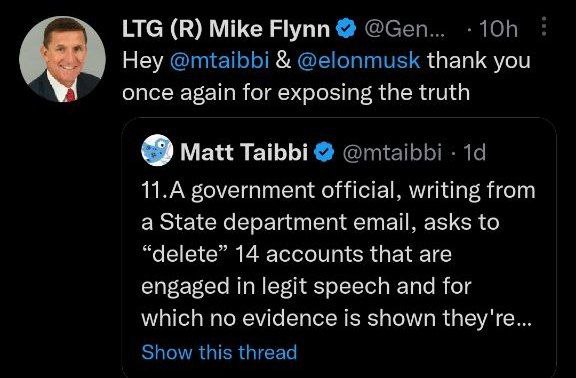Follow the @mtaibbi mention link
This screenshot has height=378, width=576.
coord(219,60)
